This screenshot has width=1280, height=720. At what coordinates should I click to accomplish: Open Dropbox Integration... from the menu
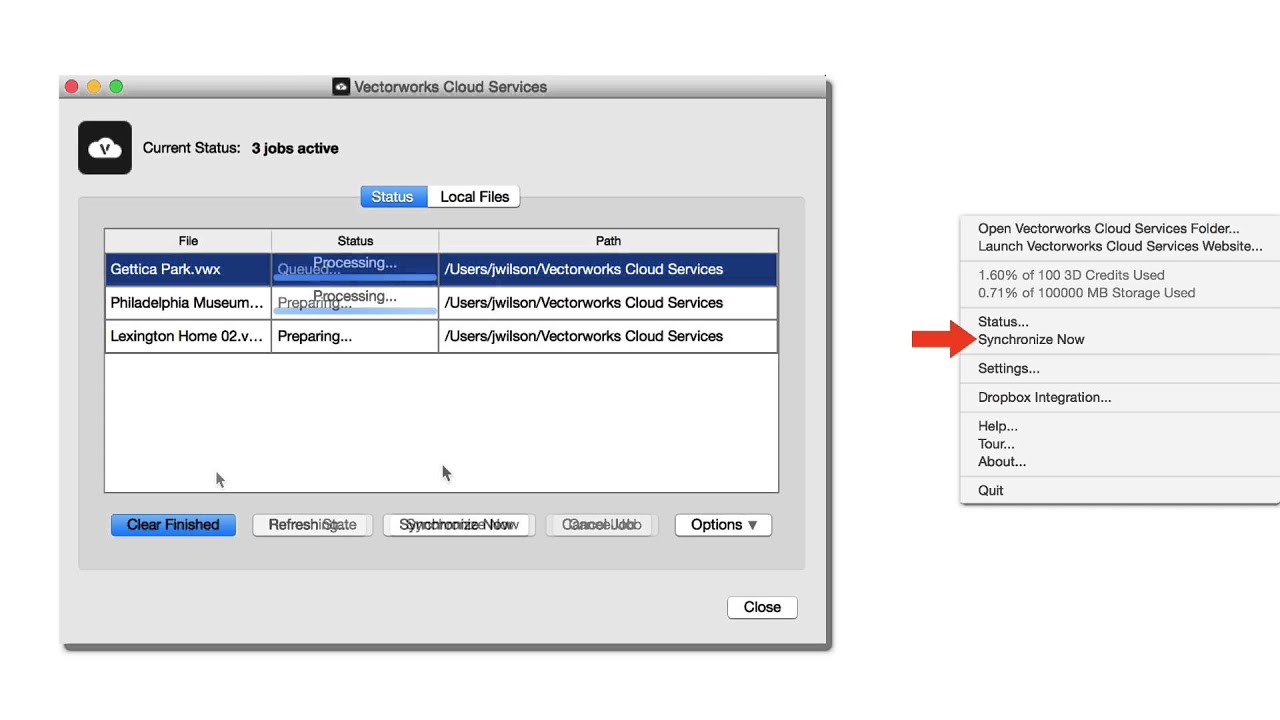[x=1045, y=398]
